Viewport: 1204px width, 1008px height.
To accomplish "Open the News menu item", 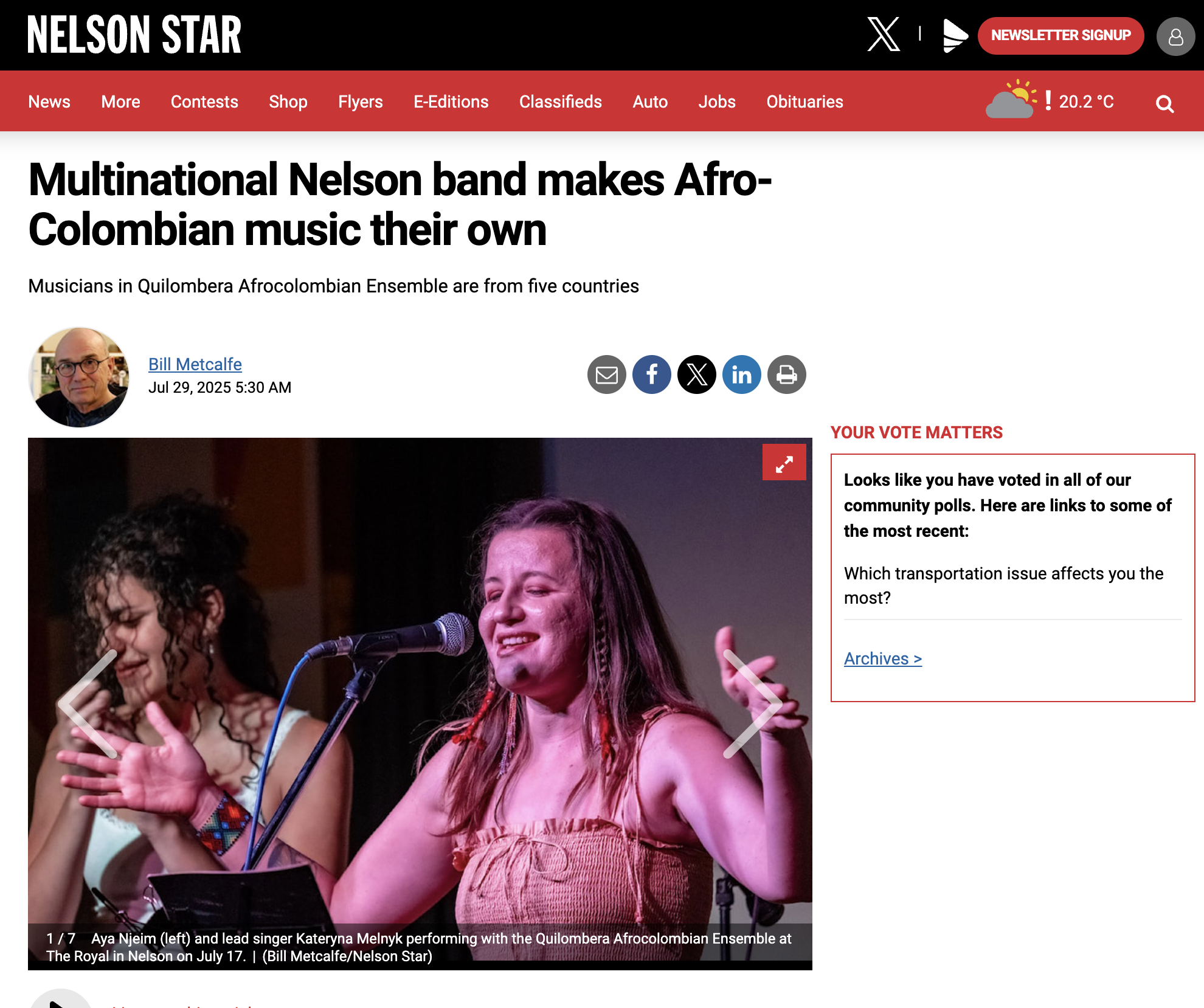I will (49, 102).
